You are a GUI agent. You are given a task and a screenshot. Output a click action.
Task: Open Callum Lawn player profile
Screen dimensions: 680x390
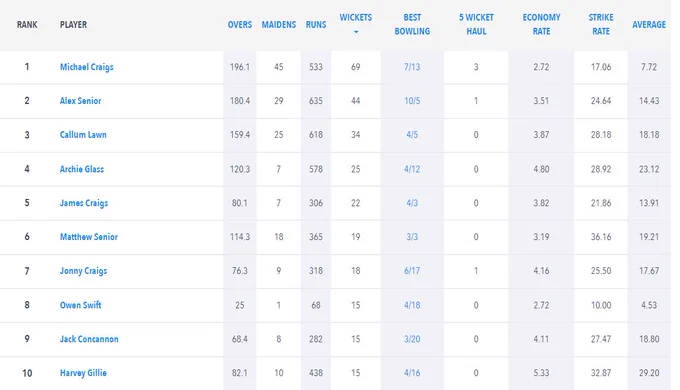(83, 134)
